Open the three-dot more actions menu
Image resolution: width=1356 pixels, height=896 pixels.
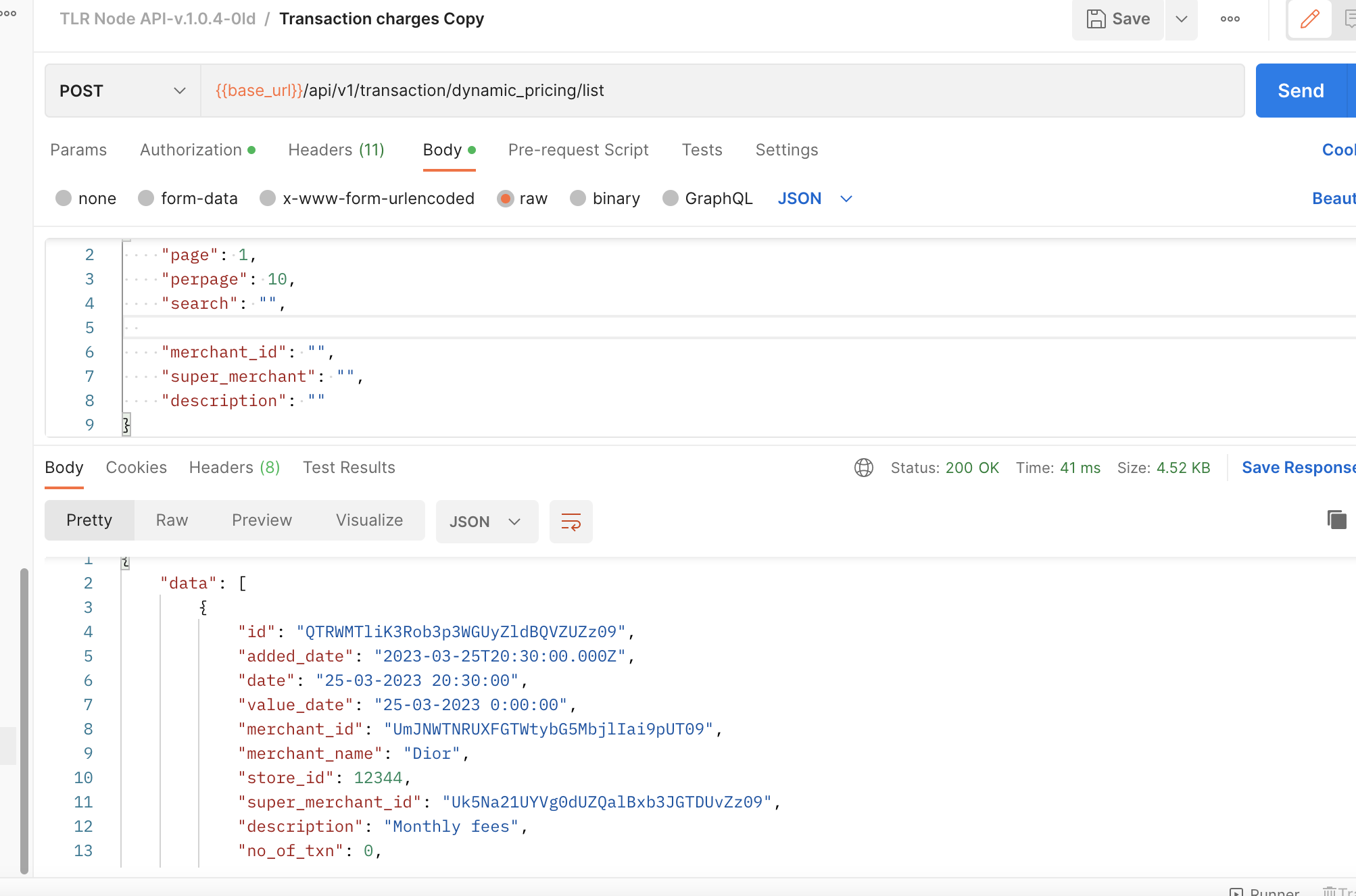point(1230,19)
